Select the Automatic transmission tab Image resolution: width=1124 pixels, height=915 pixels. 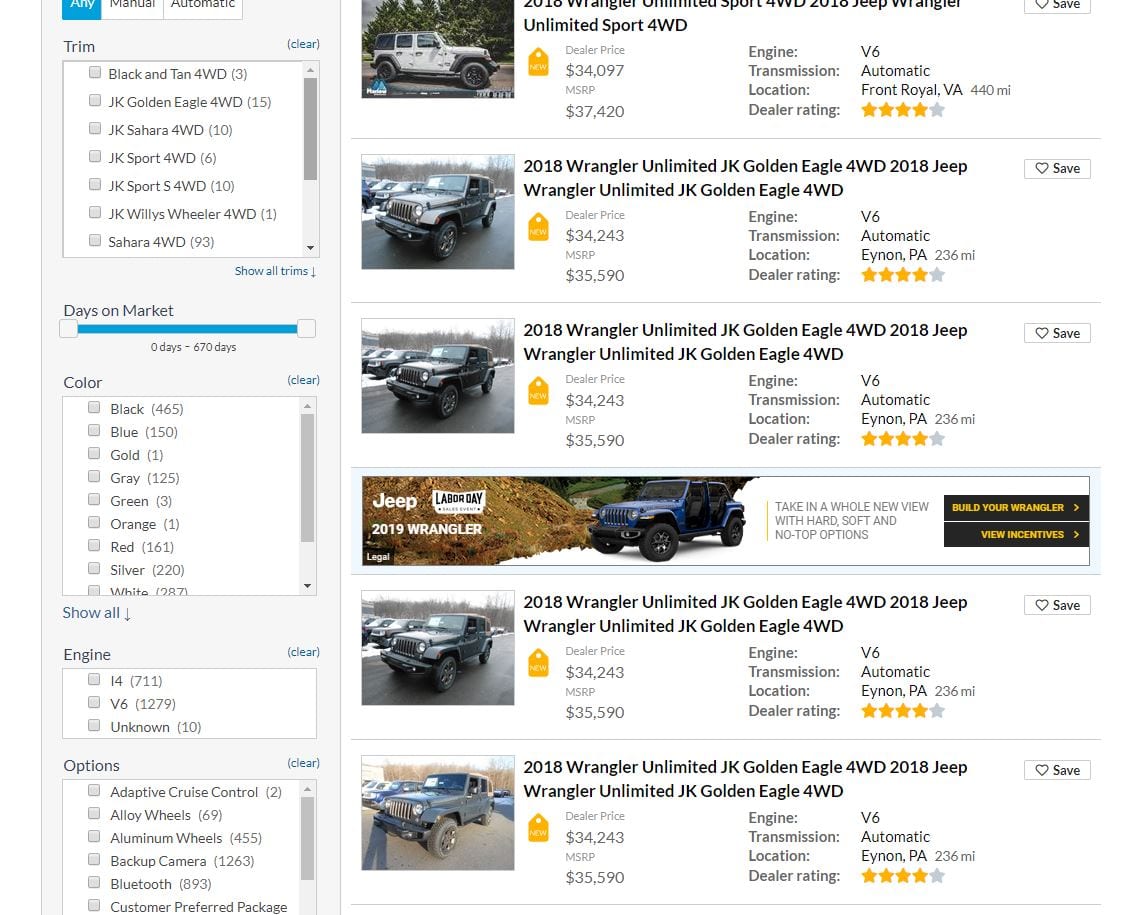(x=203, y=6)
